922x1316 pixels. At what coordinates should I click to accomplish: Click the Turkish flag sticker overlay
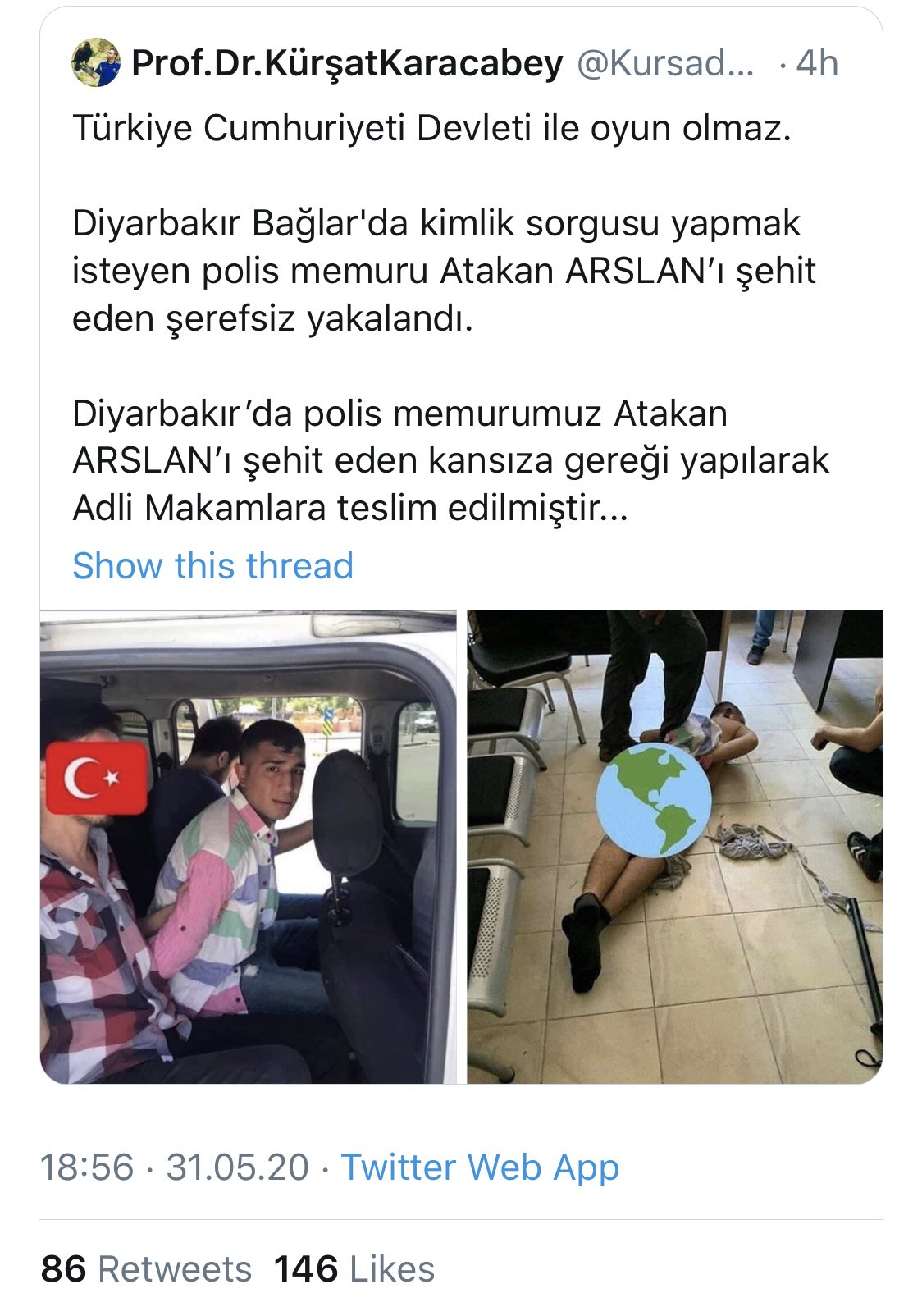97,778
